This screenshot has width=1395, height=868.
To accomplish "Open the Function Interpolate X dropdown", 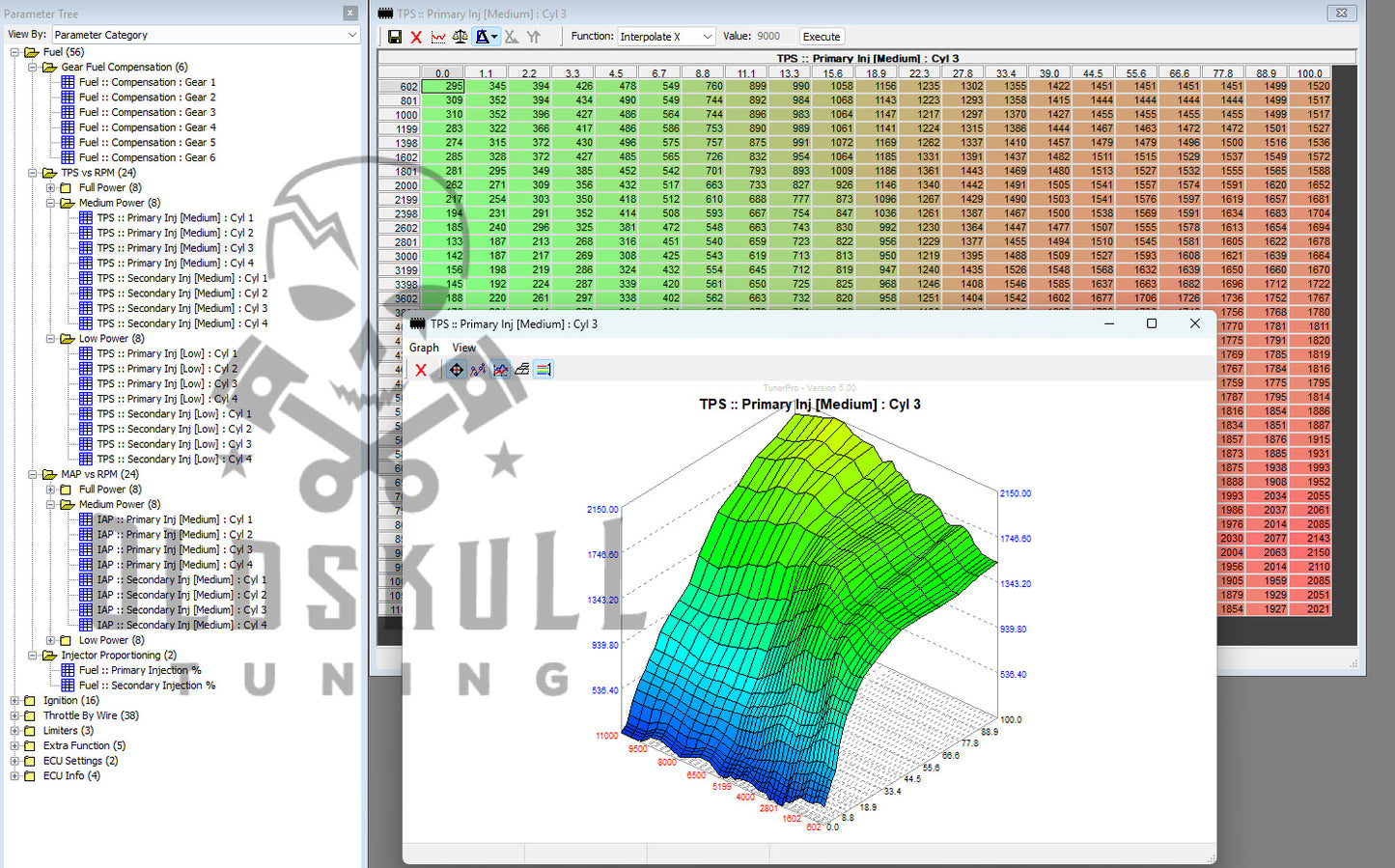I will click(x=707, y=37).
